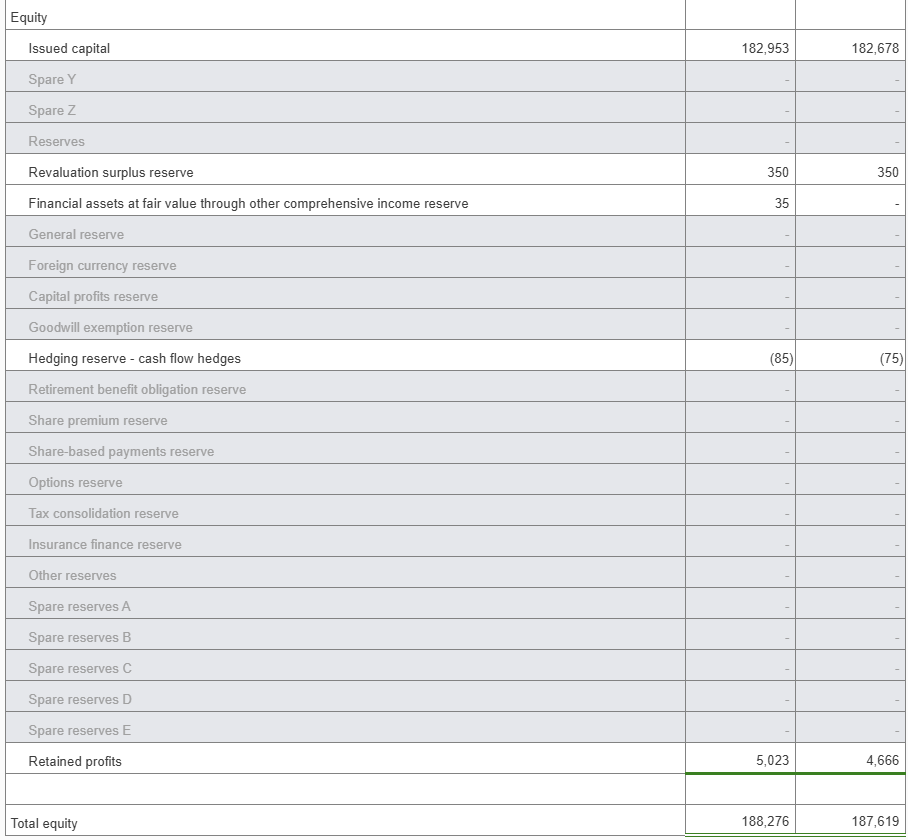This screenshot has height=840, width=908.
Task: Select the 182,678 issued capital value
Action: [x=876, y=48]
